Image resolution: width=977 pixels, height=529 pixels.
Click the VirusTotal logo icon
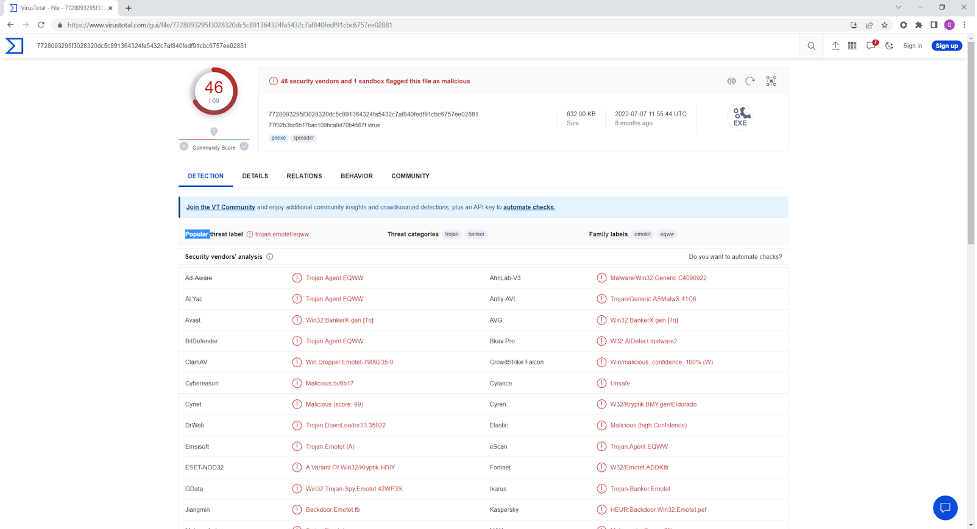pos(14,45)
